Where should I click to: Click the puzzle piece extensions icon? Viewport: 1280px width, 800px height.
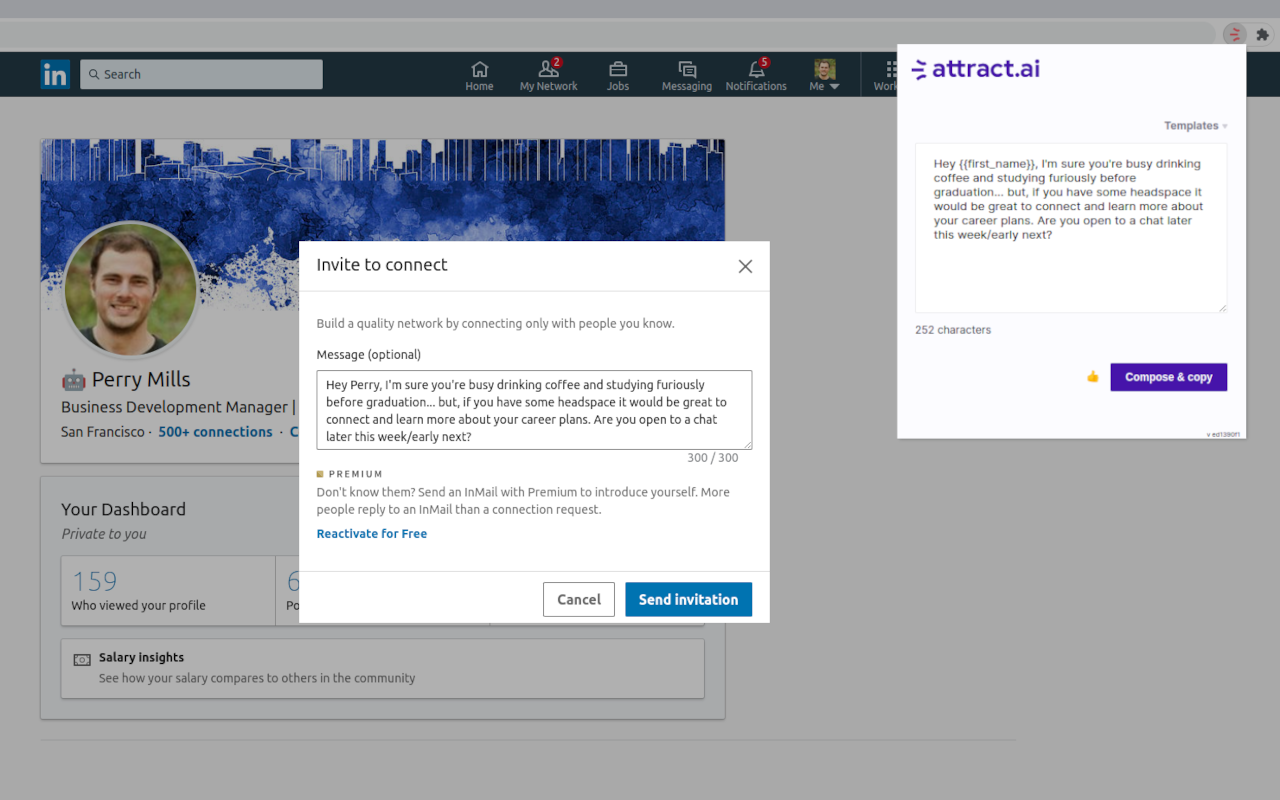tap(1262, 33)
